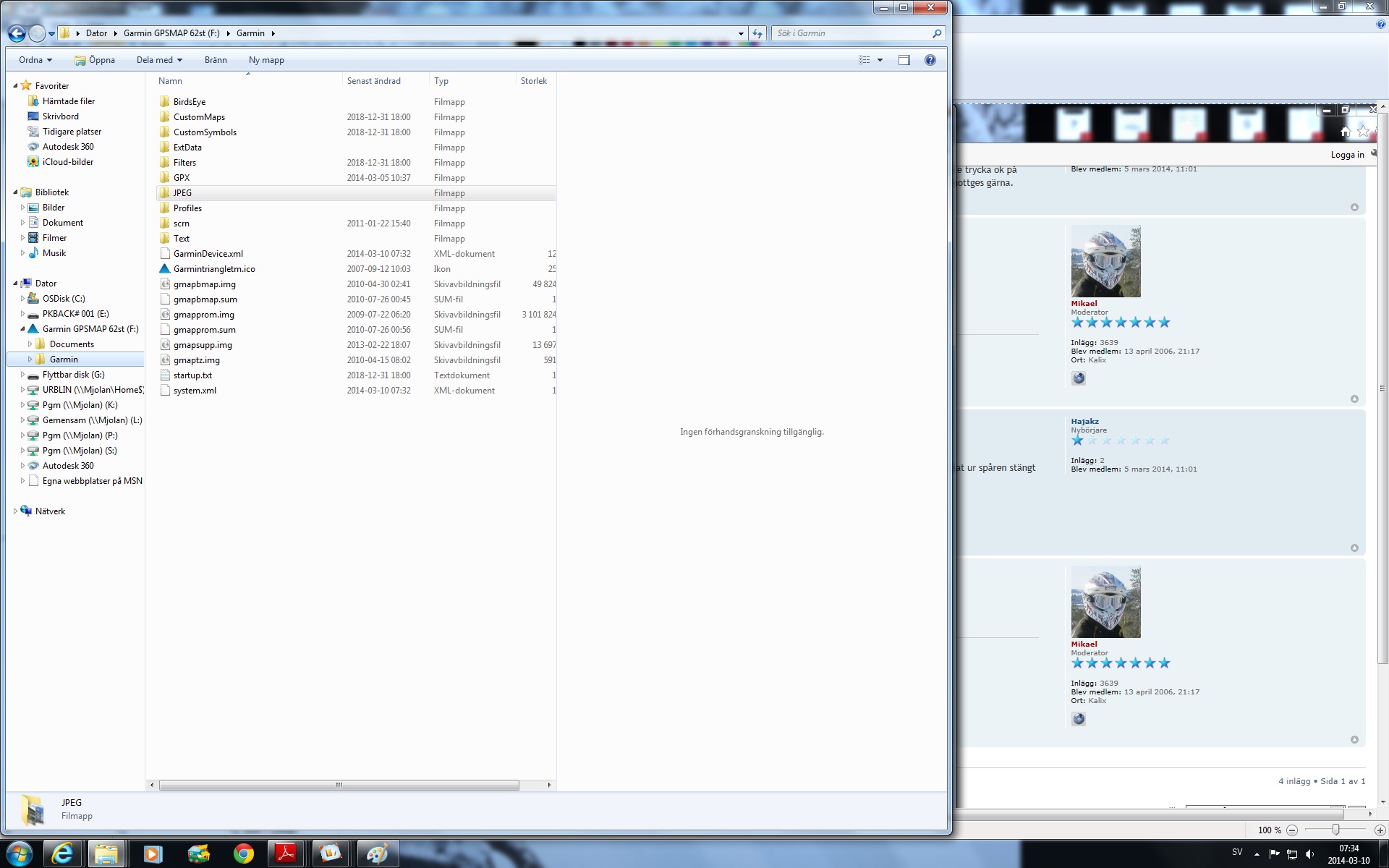The height and width of the screenshot is (868, 1389).
Task: Open Explorer help question mark icon
Action: tap(930, 60)
